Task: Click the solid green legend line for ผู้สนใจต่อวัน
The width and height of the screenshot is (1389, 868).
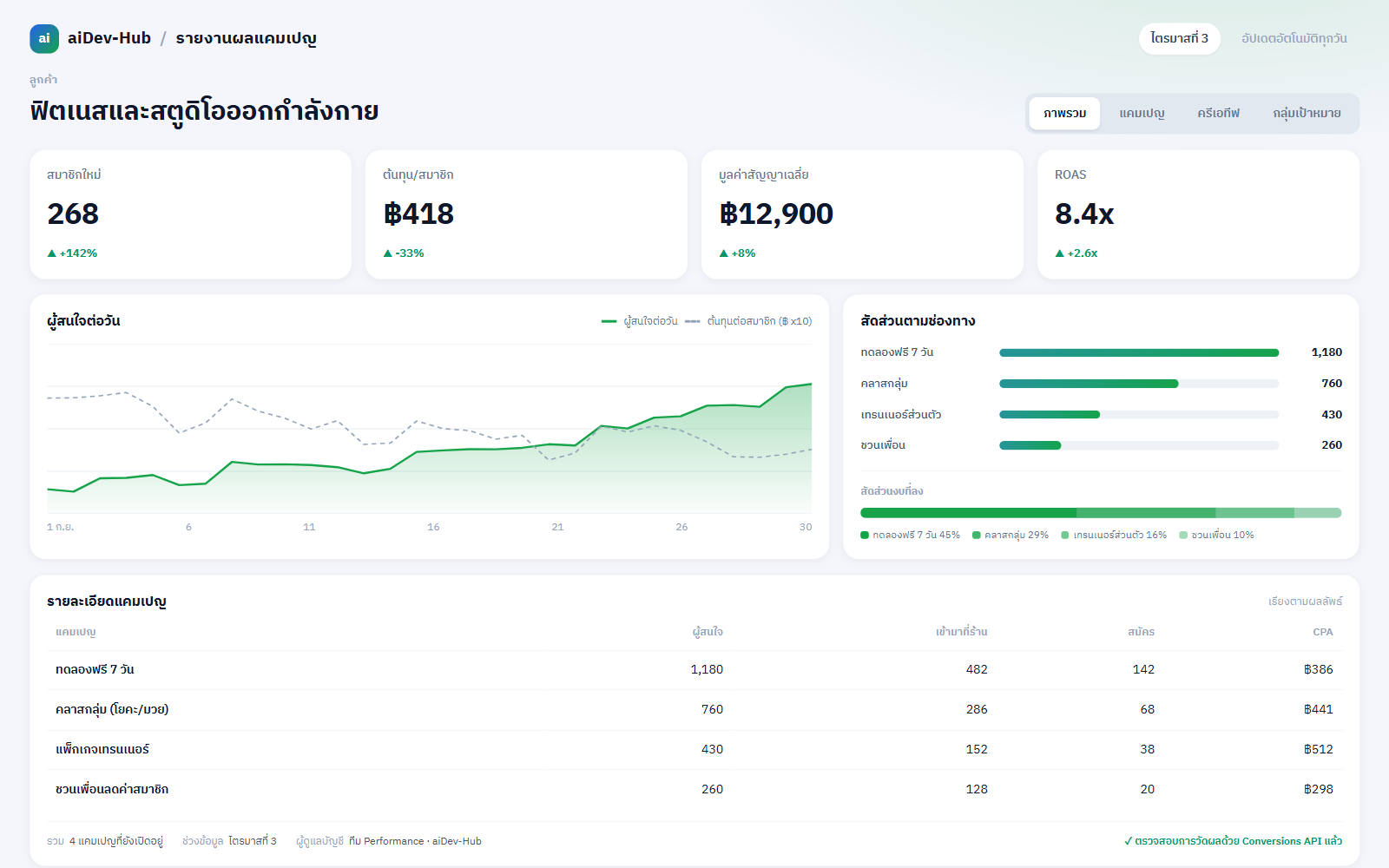Action: (x=609, y=321)
